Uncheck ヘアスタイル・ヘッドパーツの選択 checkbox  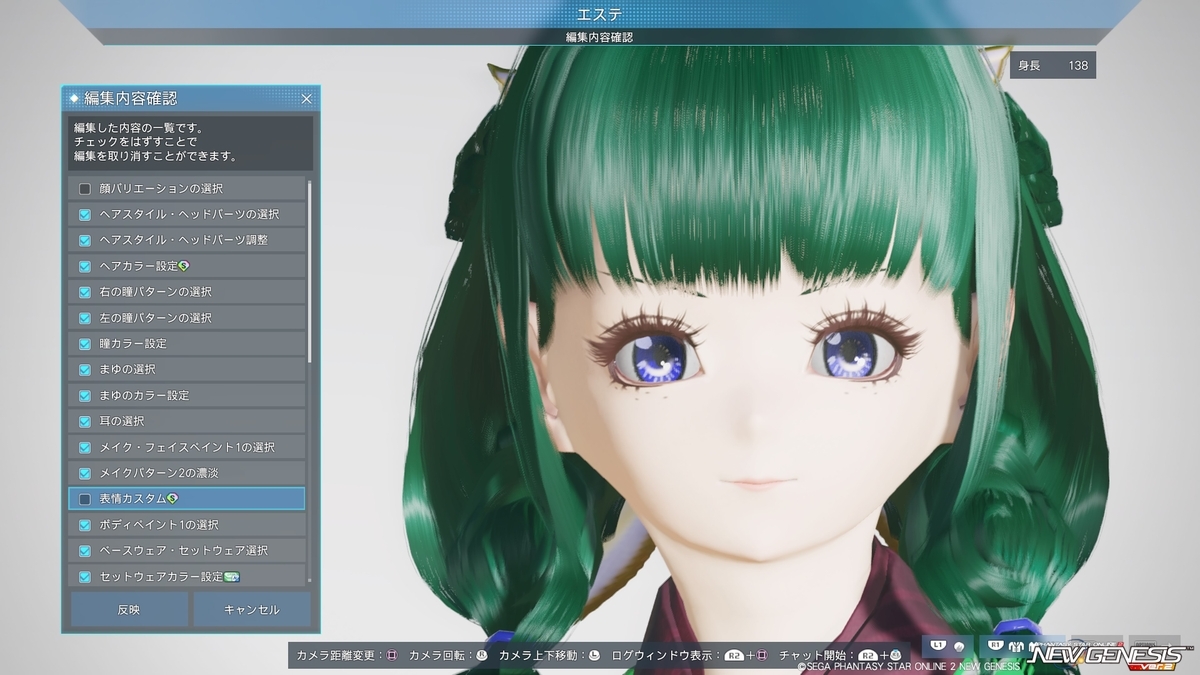click(x=85, y=214)
